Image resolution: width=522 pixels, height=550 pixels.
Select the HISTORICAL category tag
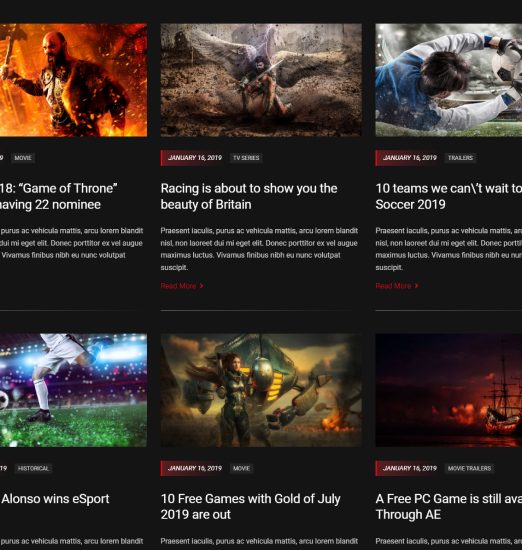click(x=33, y=468)
